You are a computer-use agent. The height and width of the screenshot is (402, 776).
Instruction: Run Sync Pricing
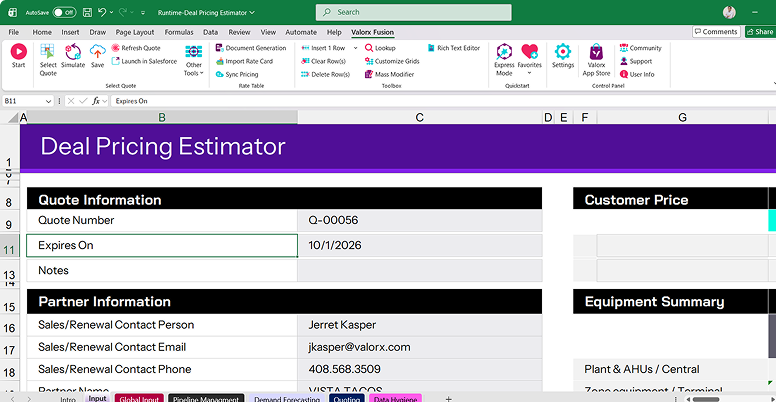coord(237,74)
